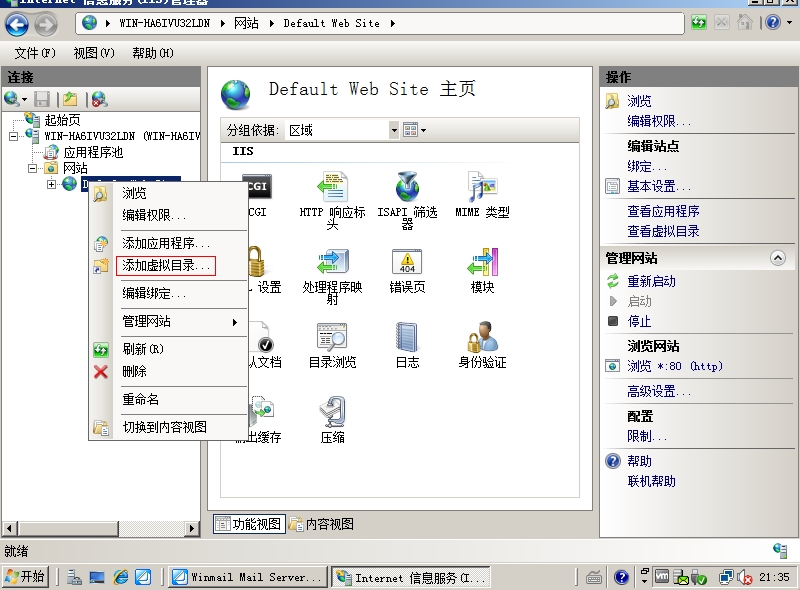Choose 删除 from the context menu
The image size is (800, 590).
pyautogui.click(x=134, y=372)
